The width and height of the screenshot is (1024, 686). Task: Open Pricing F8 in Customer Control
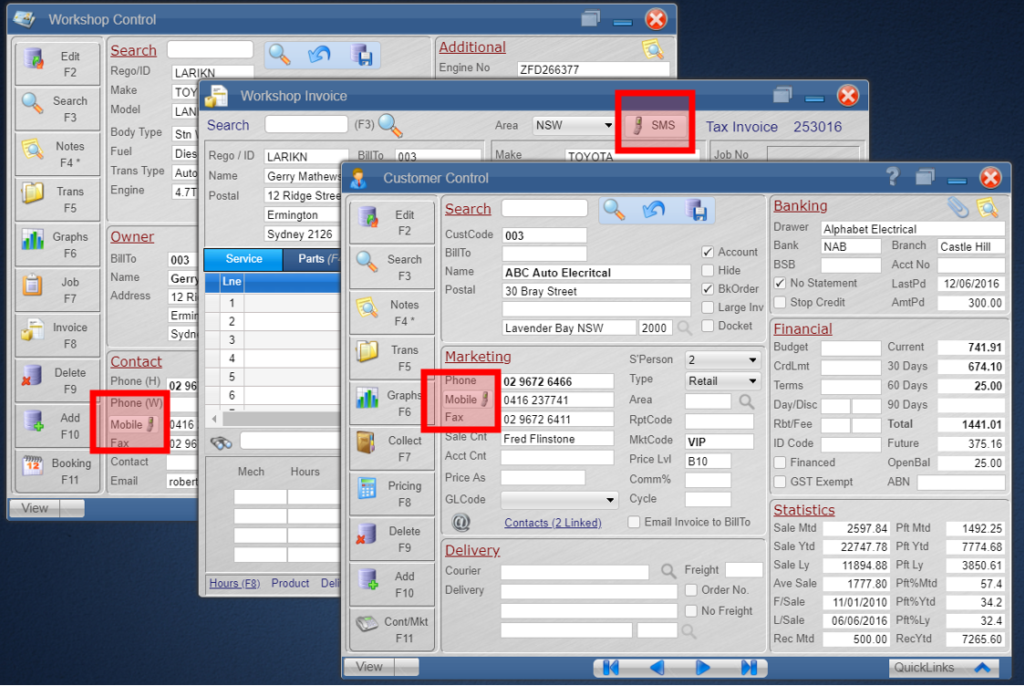point(392,490)
